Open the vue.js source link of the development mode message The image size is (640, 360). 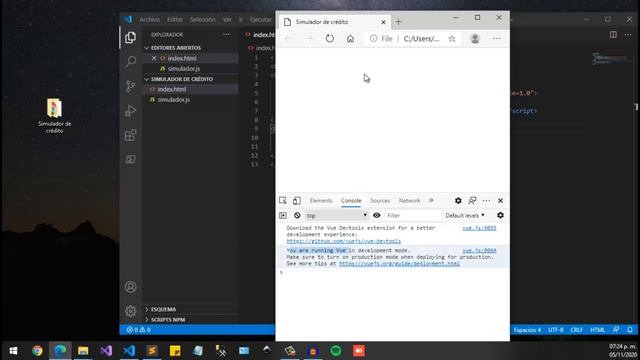[x=479, y=250]
